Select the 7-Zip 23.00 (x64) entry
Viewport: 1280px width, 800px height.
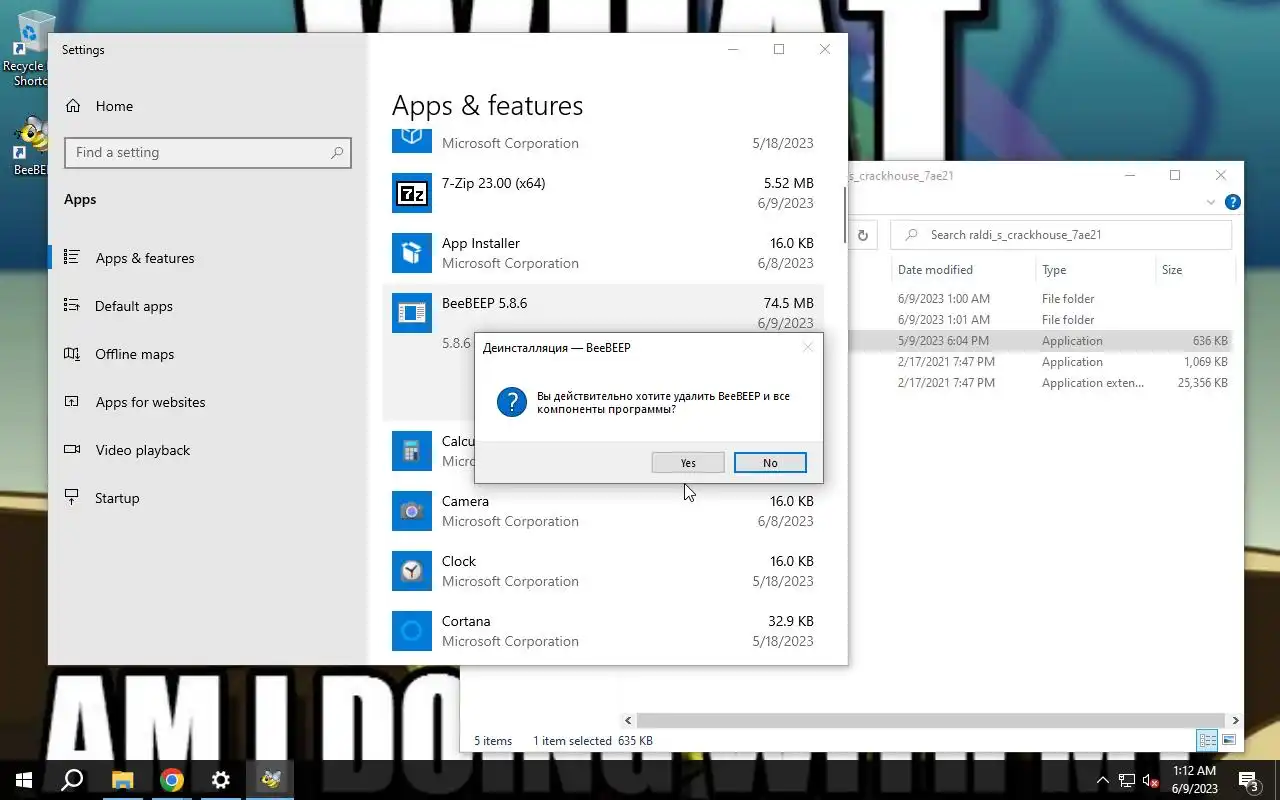603,193
